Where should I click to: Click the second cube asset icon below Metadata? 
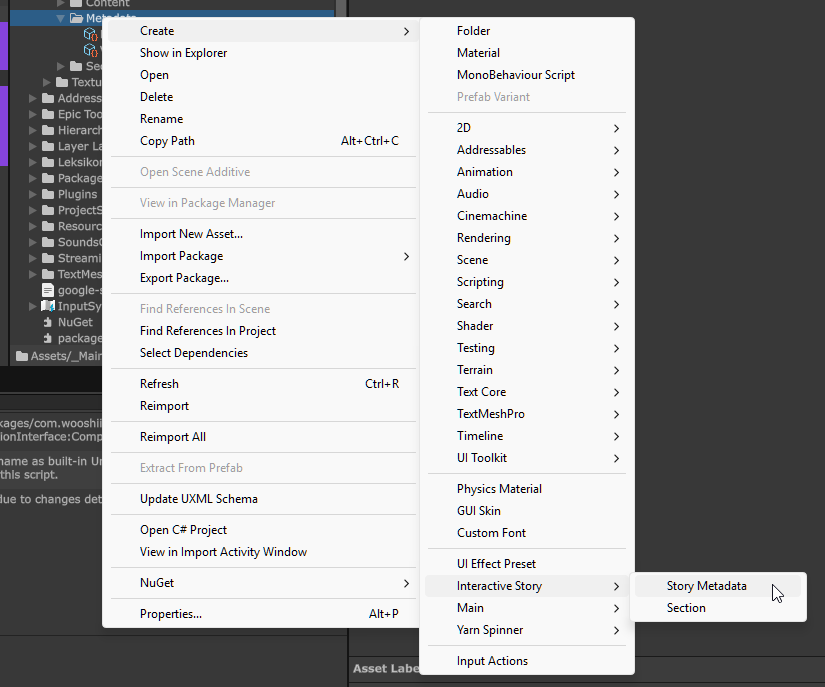(x=89, y=50)
